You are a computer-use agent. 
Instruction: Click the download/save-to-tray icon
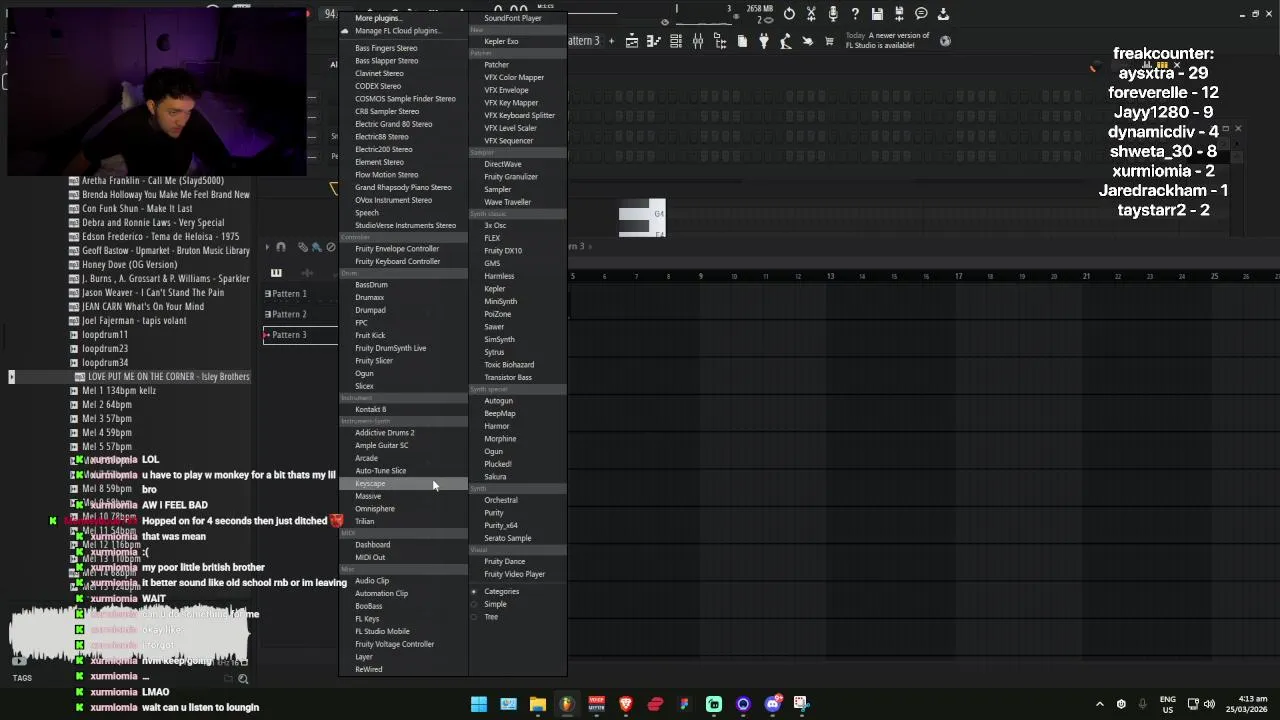click(x=943, y=14)
